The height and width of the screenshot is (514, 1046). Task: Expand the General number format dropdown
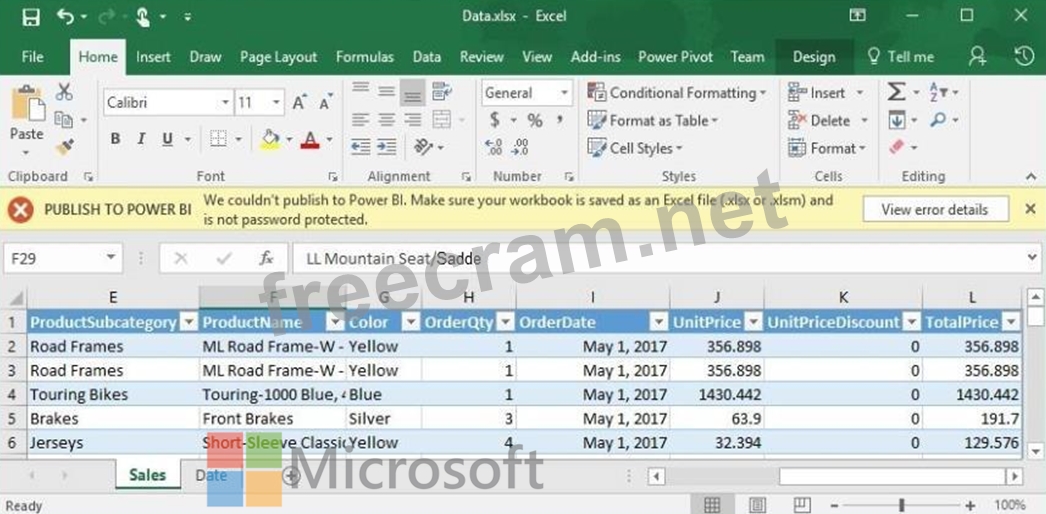click(564, 93)
